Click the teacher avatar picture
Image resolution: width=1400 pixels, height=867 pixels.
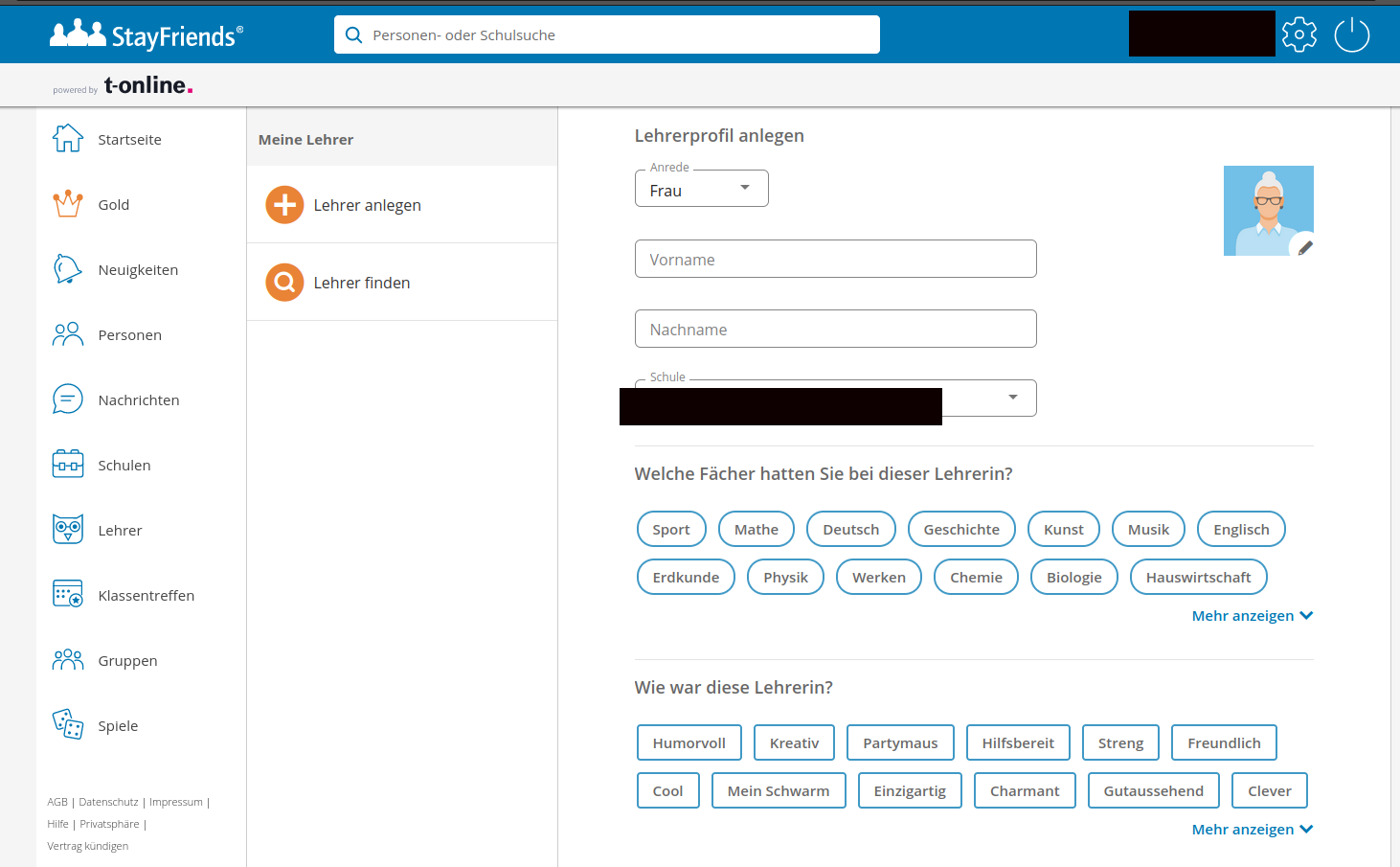tap(1268, 211)
